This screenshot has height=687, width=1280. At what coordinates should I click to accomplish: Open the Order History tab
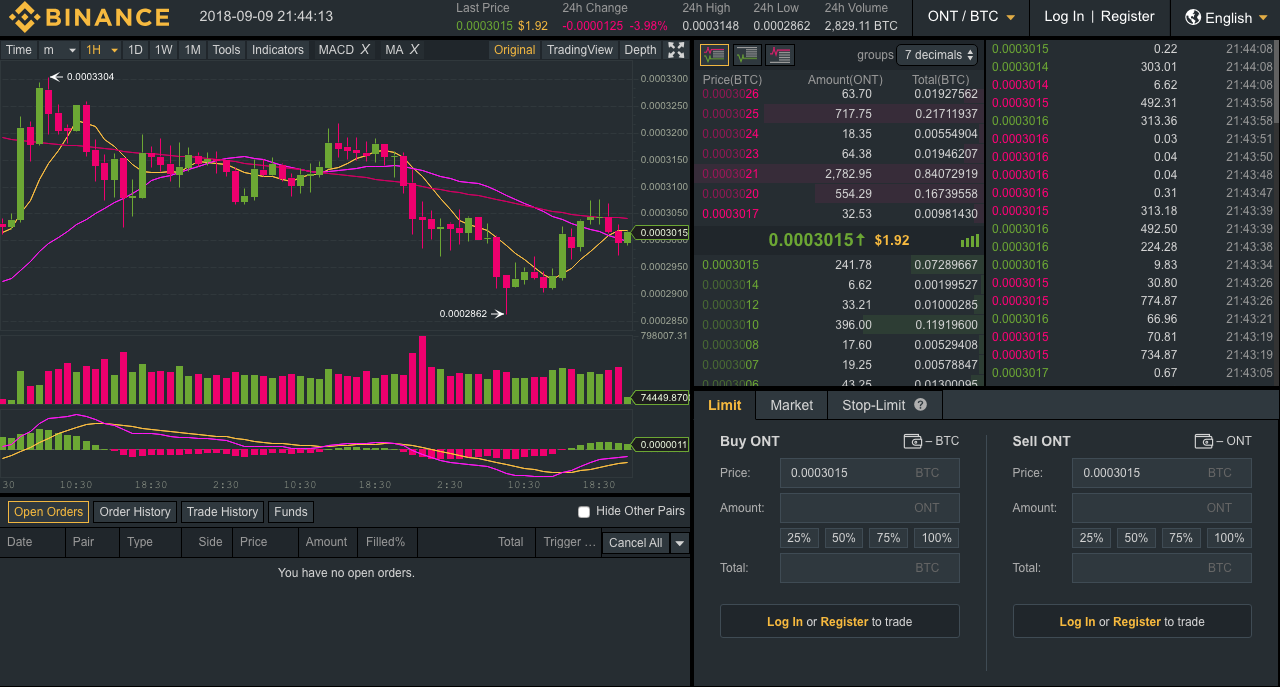[x=135, y=512]
